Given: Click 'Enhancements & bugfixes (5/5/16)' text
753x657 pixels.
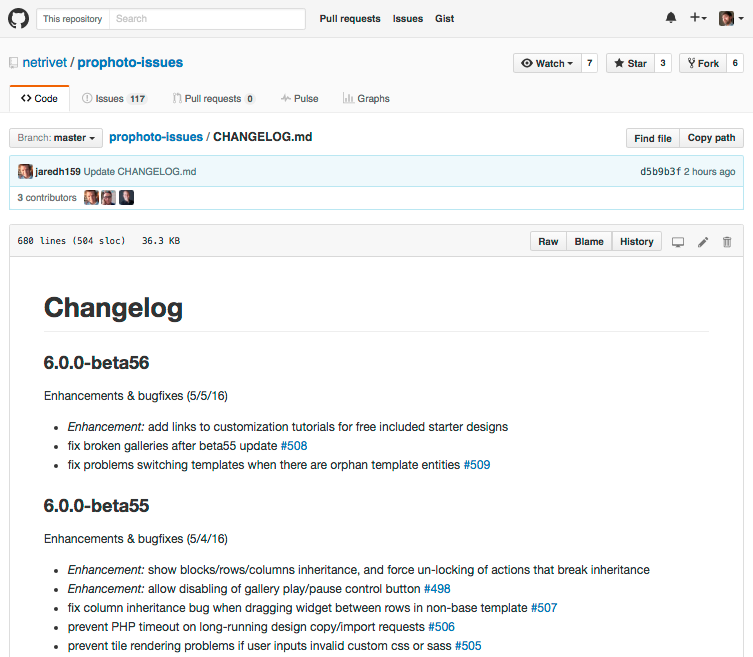Looking at the screenshot, I should click(x=136, y=396).
